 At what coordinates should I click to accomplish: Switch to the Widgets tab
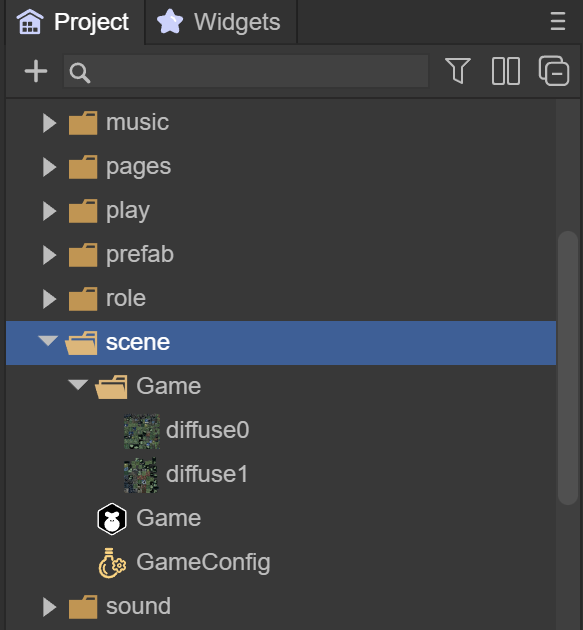tap(221, 22)
